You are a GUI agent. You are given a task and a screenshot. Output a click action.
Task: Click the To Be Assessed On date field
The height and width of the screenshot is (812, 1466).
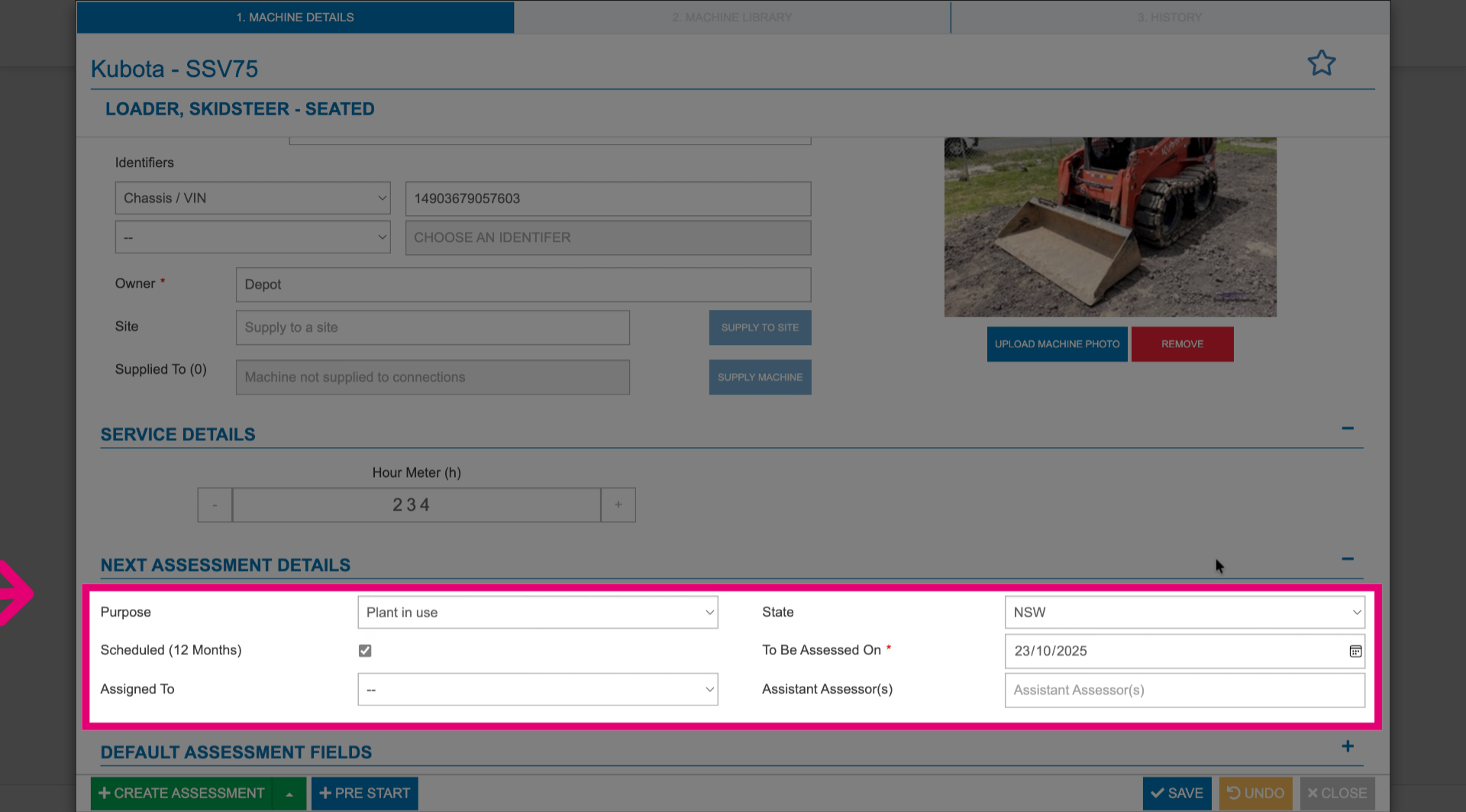pyautogui.click(x=1184, y=651)
